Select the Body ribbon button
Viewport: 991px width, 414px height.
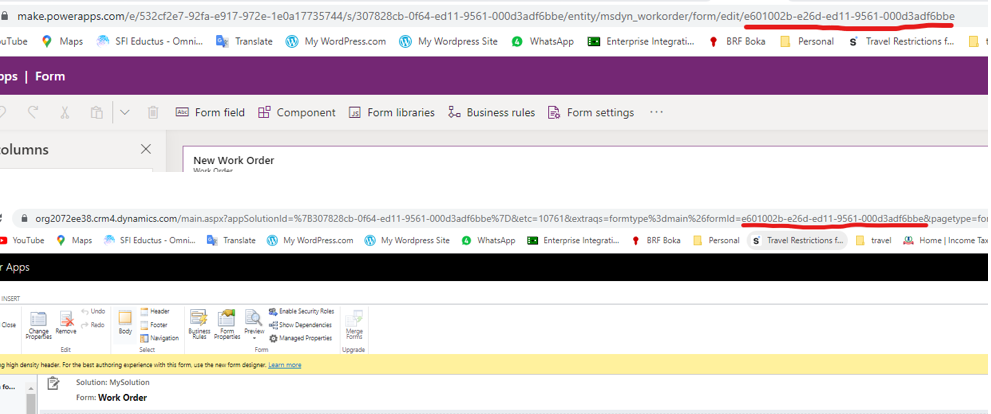click(x=125, y=322)
